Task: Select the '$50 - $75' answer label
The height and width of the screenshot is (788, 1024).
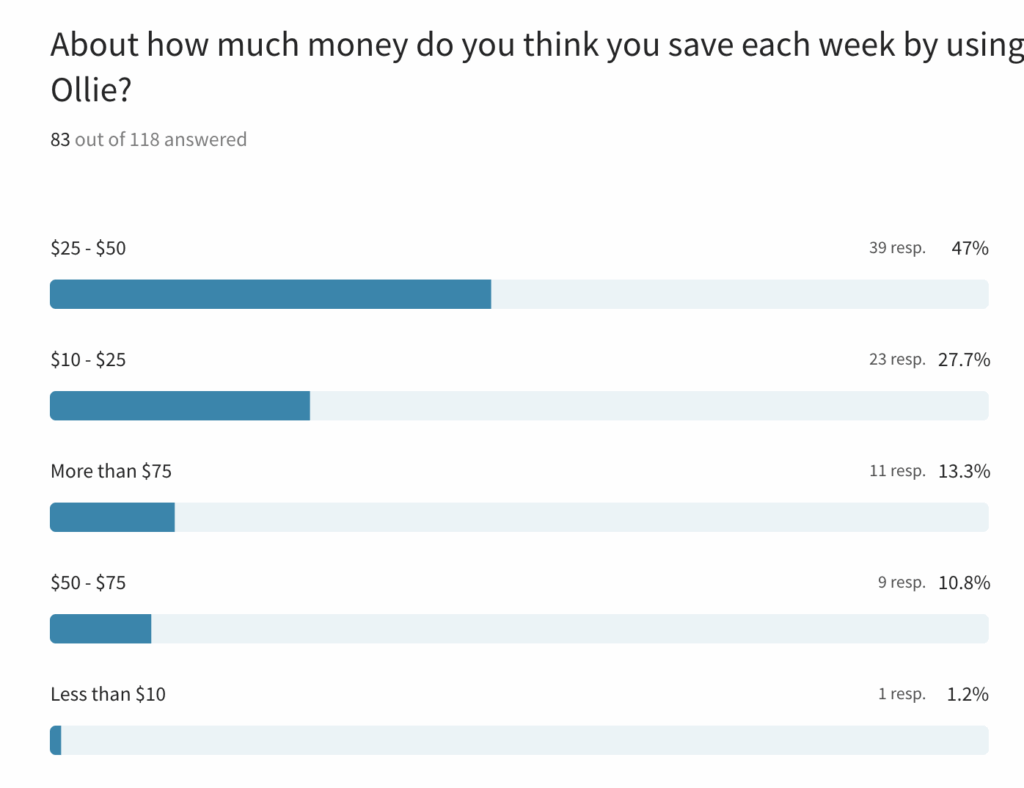Action: pyautogui.click(x=88, y=582)
